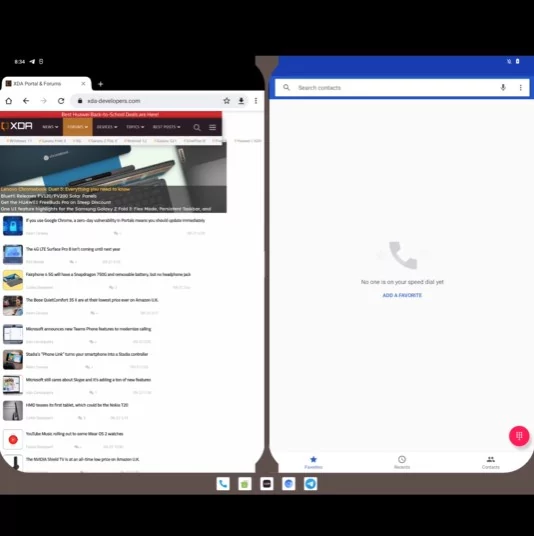Open the Microsoft Skype new features article
The height and width of the screenshot is (536, 534).
[x=88, y=380]
